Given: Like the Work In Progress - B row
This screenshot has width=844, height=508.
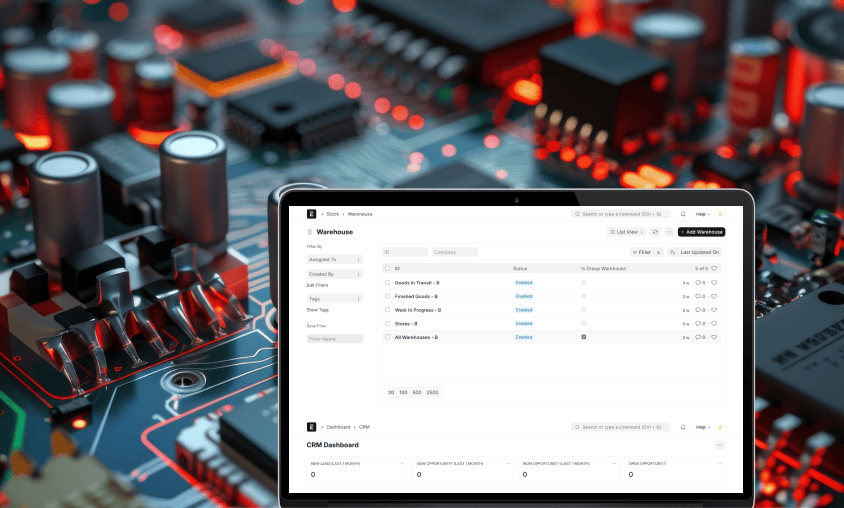Looking at the screenshot, I should [714, 310].
